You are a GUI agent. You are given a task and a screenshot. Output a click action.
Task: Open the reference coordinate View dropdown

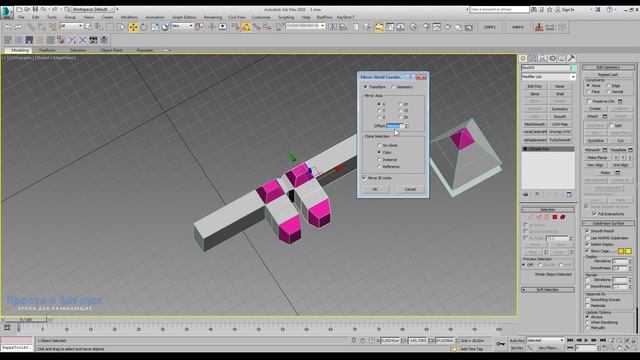[x=182, y=26]
